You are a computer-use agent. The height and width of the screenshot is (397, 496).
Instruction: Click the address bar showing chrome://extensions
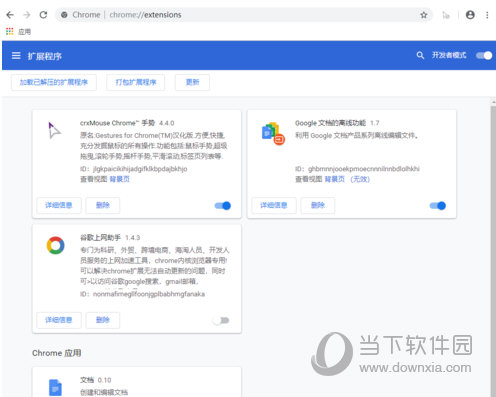[243, 15]
